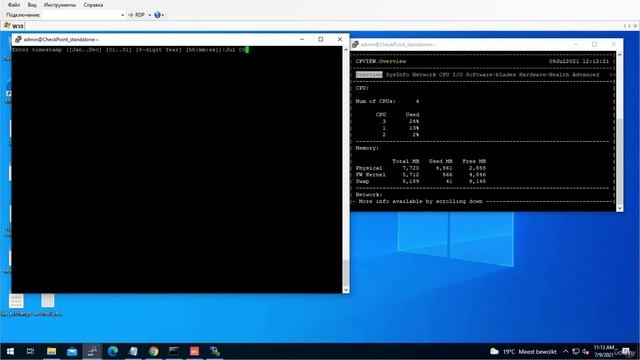
Task: Open the Справка menu
Action: click(93, 5)
